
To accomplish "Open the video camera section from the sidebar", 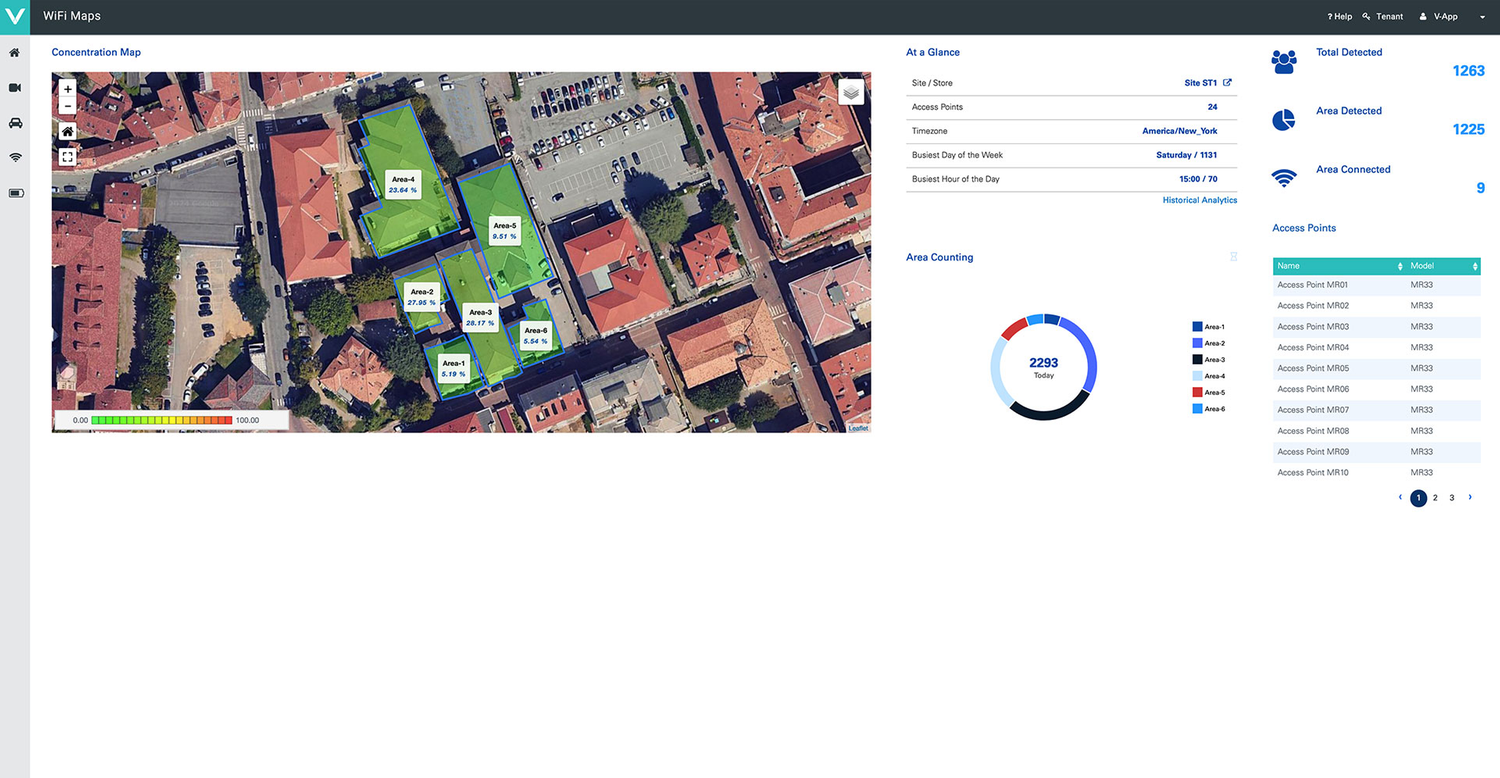I will coord(15,88).
